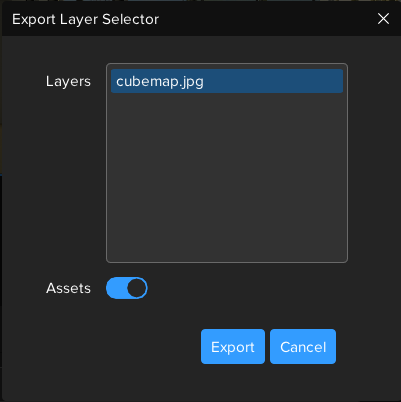Click the blue track of the Assets switch
Image resolution: width=401 pixels, height=402 pixels.
point(116,288)
